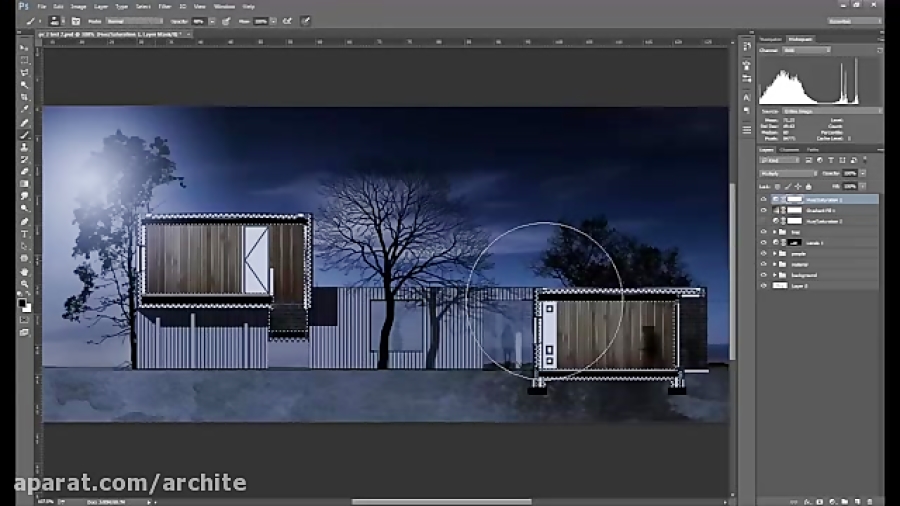Toggle Quick Mask mode in toolbox
This screenshot has width=900, height=506.
point(24,320)
